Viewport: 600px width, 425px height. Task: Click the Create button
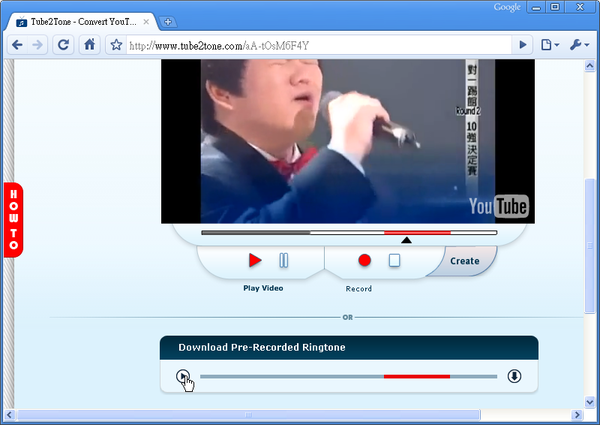(465, 261)
